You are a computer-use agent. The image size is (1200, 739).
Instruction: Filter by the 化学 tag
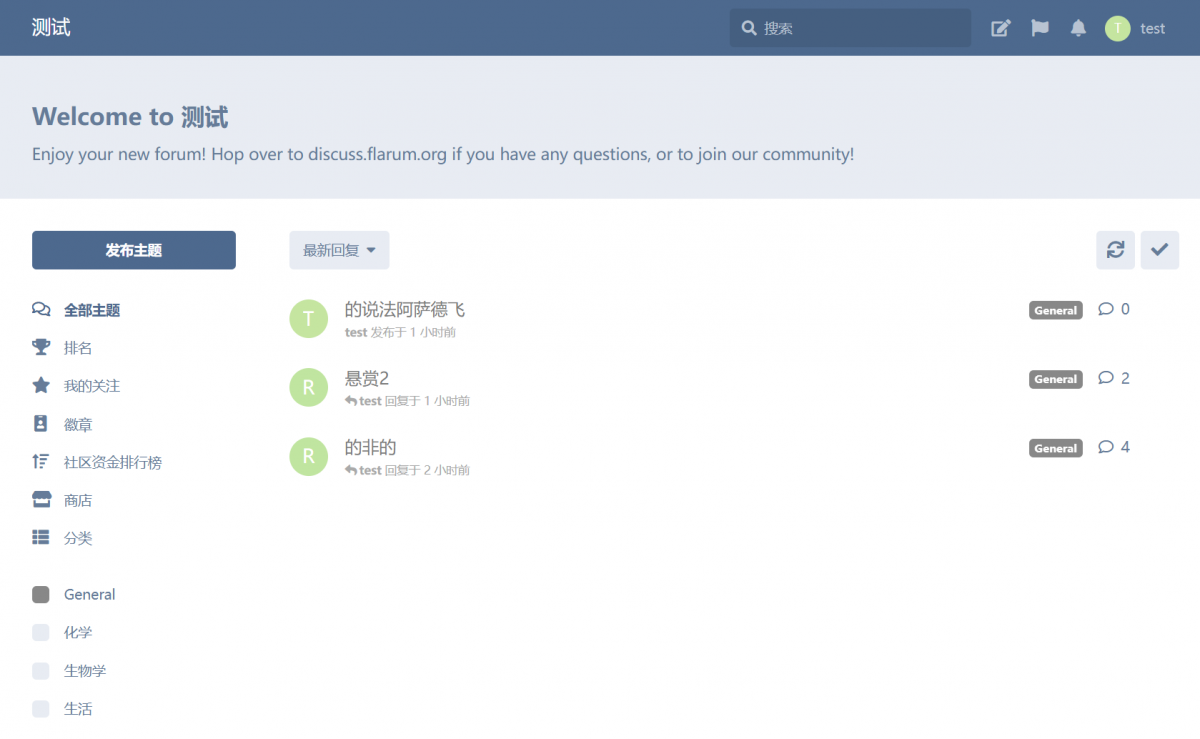[x=78, y=632]
